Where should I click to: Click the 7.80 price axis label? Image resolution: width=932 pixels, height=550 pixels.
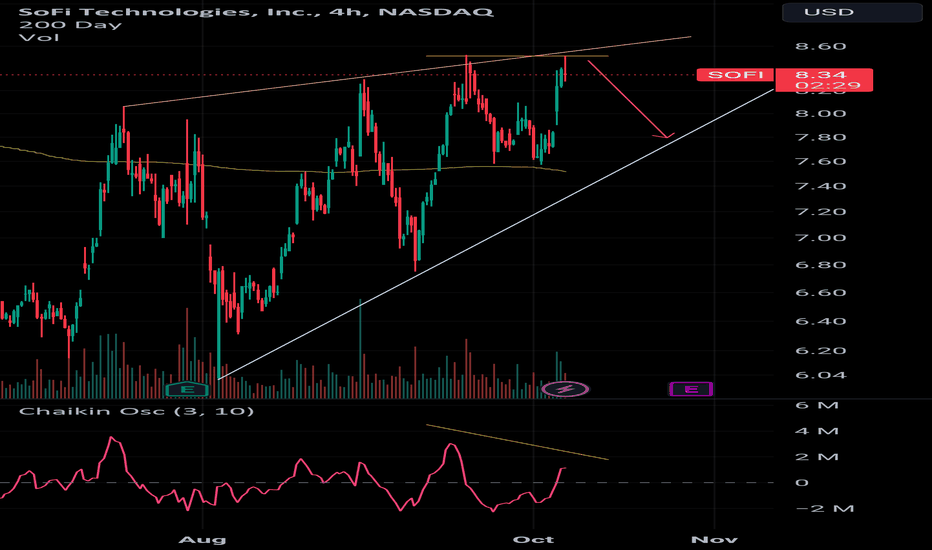tap(821, 137)
